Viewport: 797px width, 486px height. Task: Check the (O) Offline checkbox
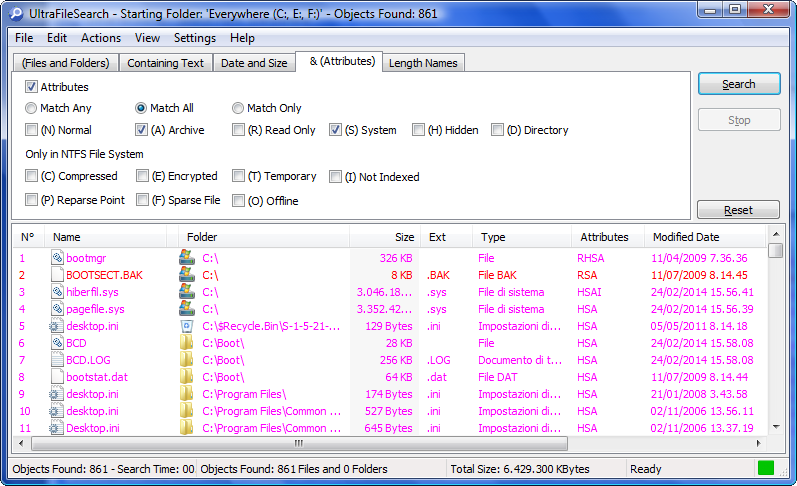point(238,201)
